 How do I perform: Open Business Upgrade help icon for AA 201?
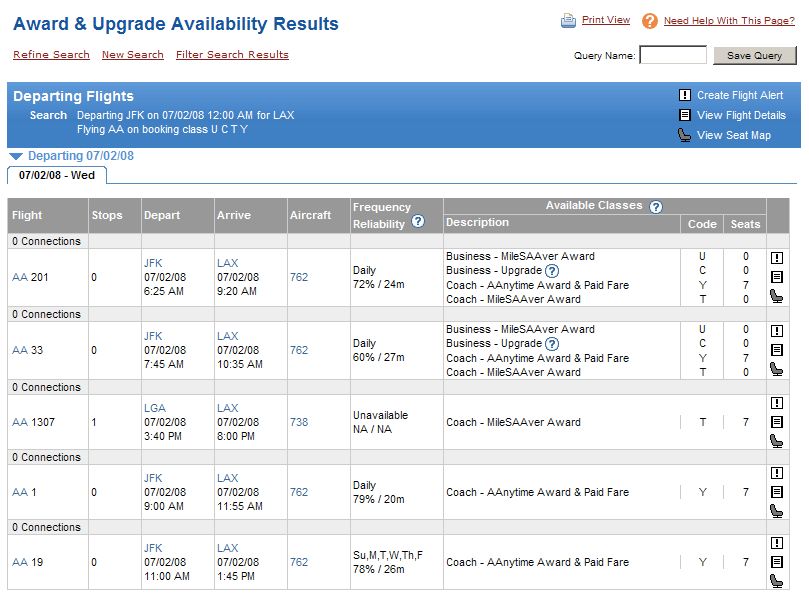click(552, 271)
